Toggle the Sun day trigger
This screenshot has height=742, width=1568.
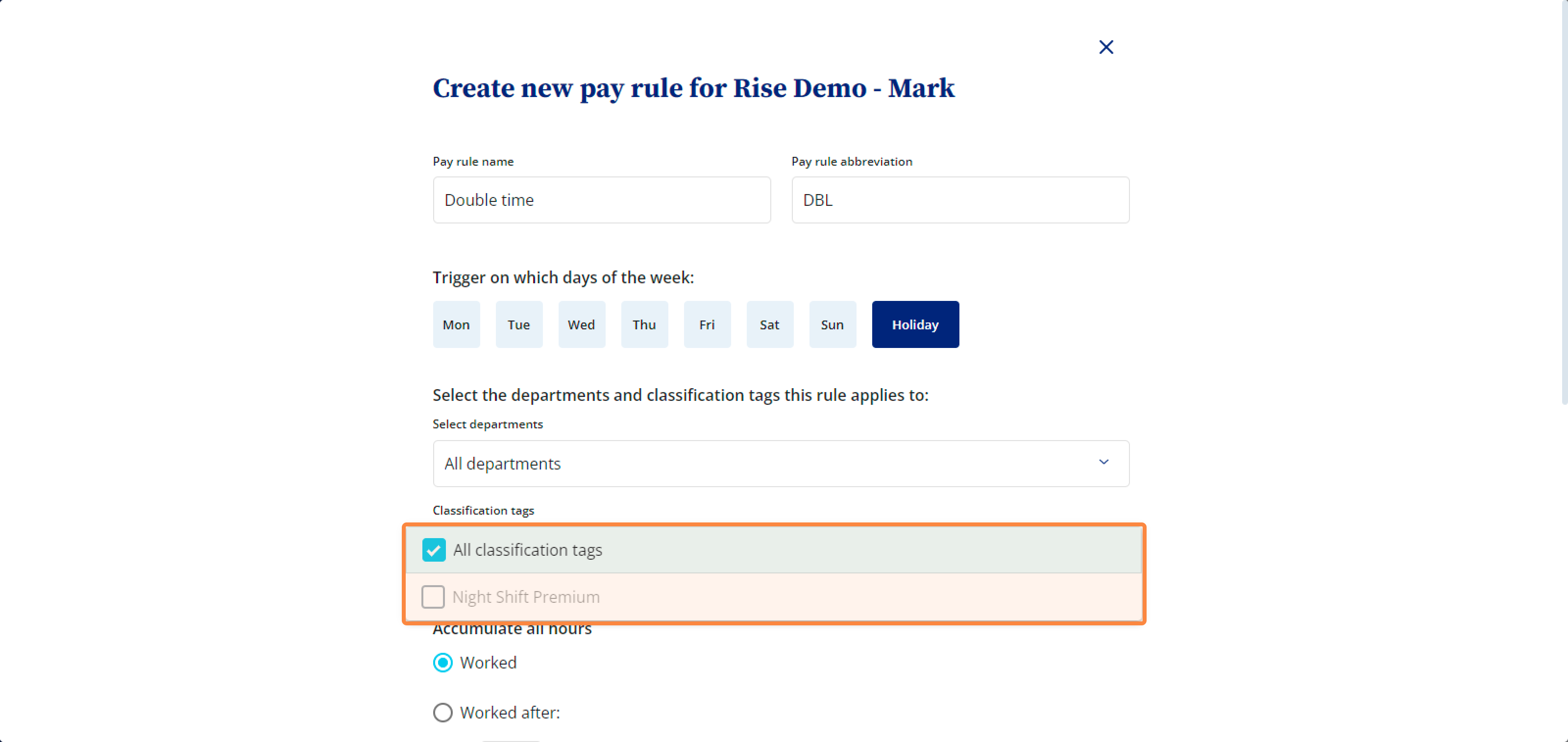coord(832,324)
